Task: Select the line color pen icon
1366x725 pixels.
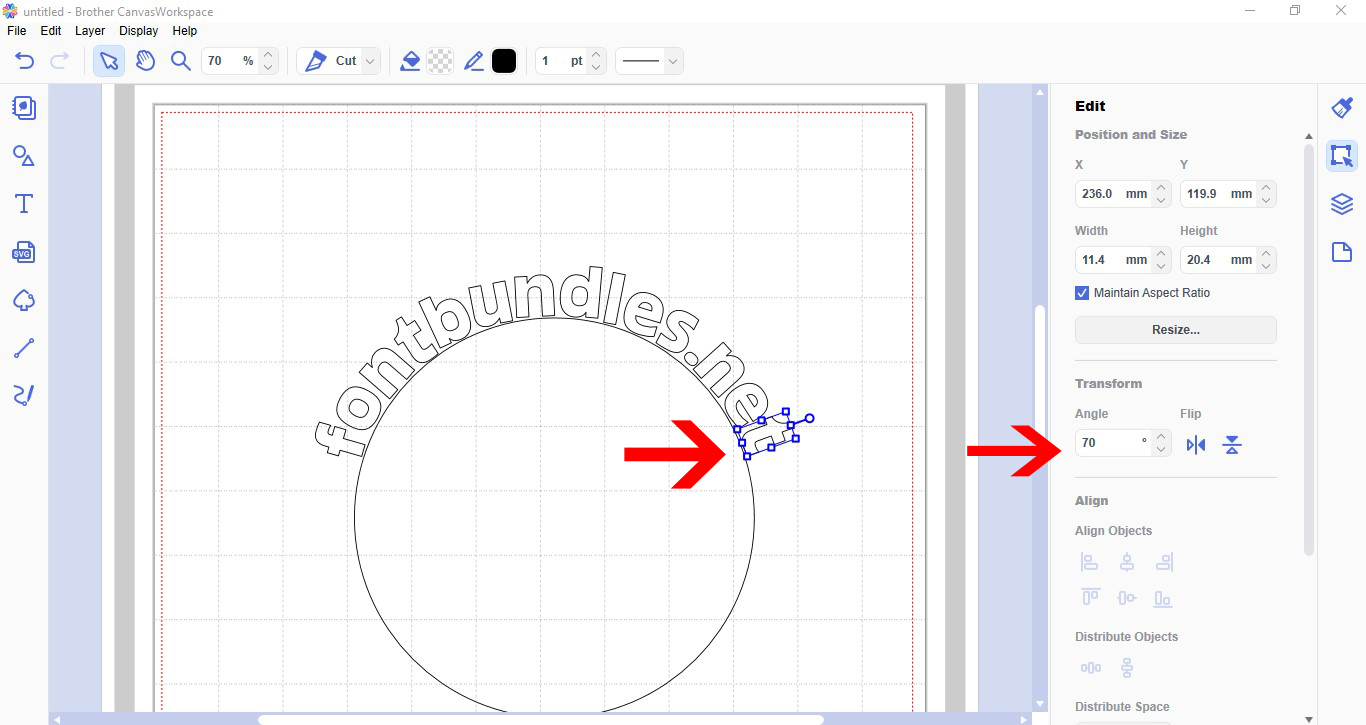Action: 474,61
